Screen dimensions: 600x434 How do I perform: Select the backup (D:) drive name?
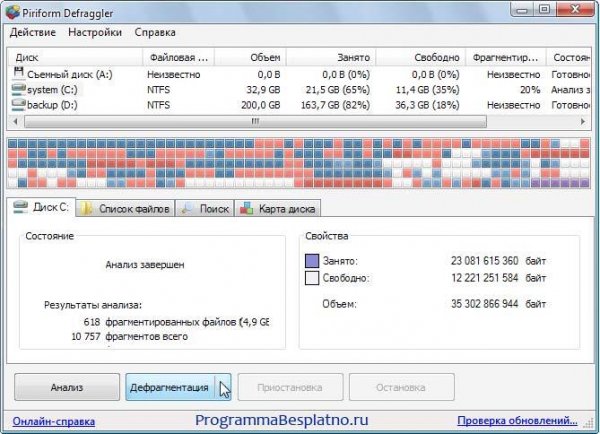pyautogui.click(x=52, y=105)
